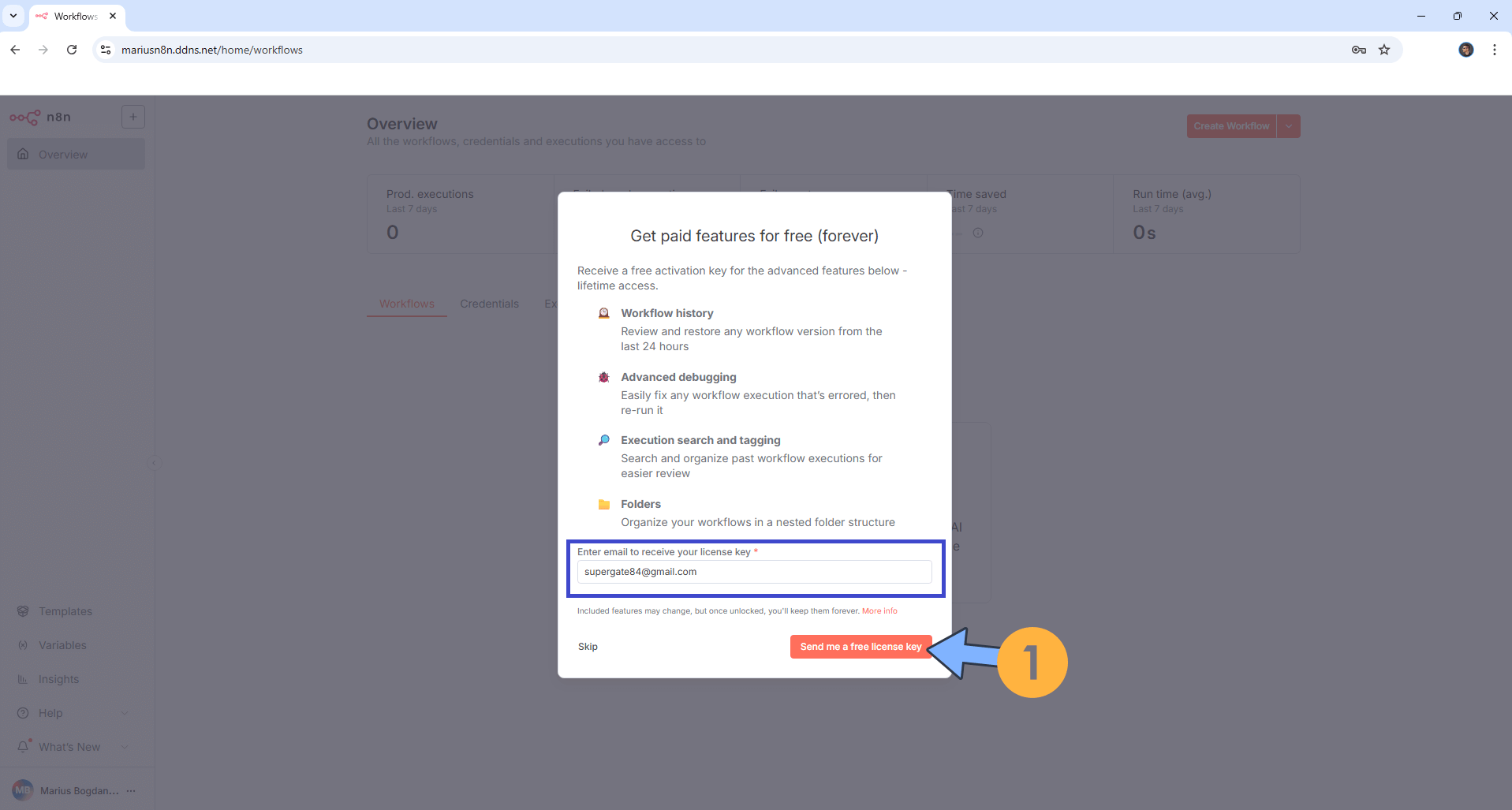
Task: Click the Variables icon in the sidebar
Action: click(23, 645)
